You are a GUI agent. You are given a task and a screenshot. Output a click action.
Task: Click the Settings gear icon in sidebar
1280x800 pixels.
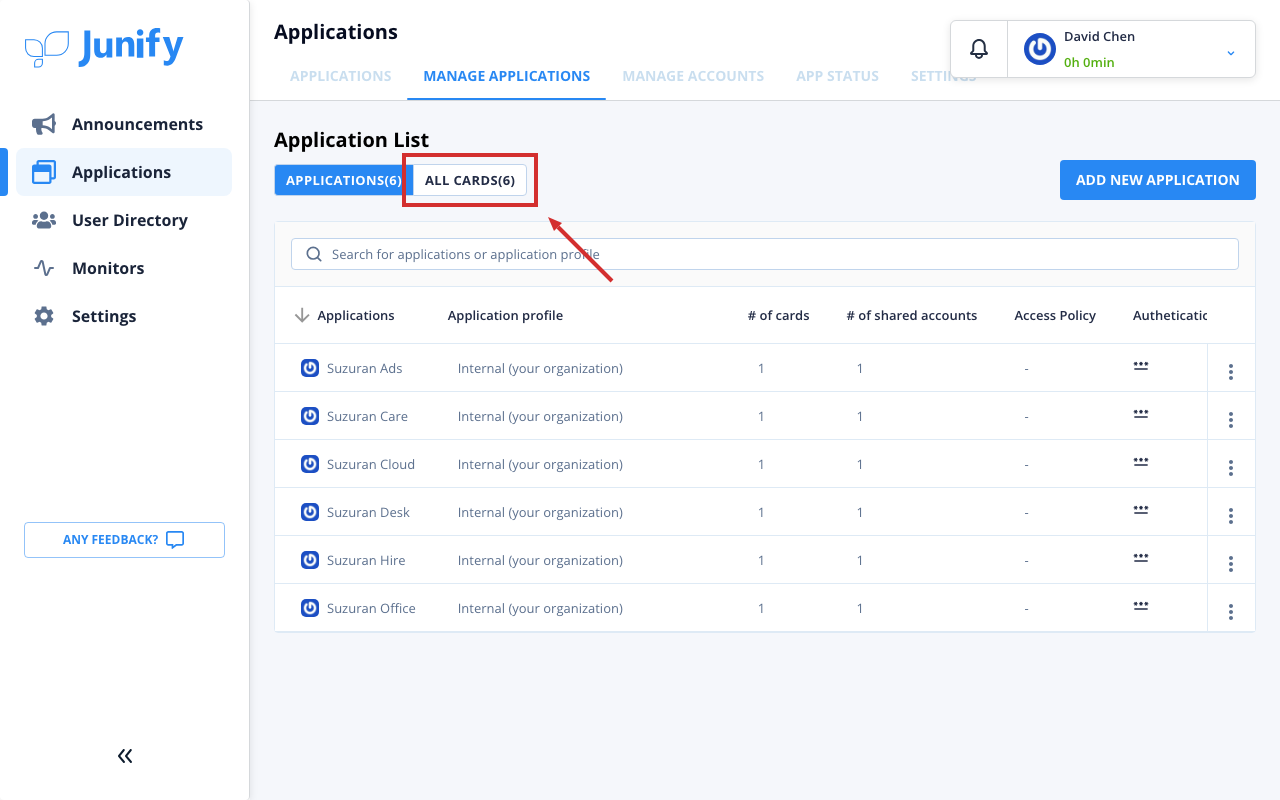pos(44,316)
